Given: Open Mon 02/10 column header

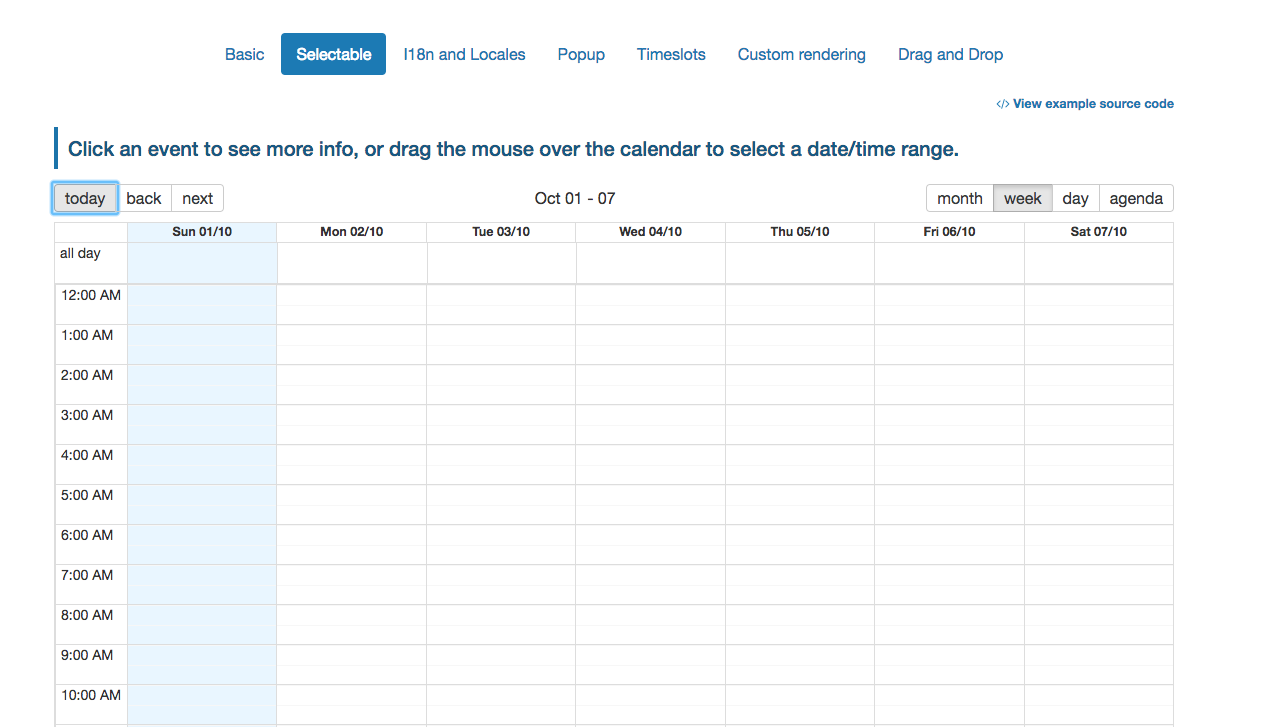Looking at the screenshot, I should (351, 232).
